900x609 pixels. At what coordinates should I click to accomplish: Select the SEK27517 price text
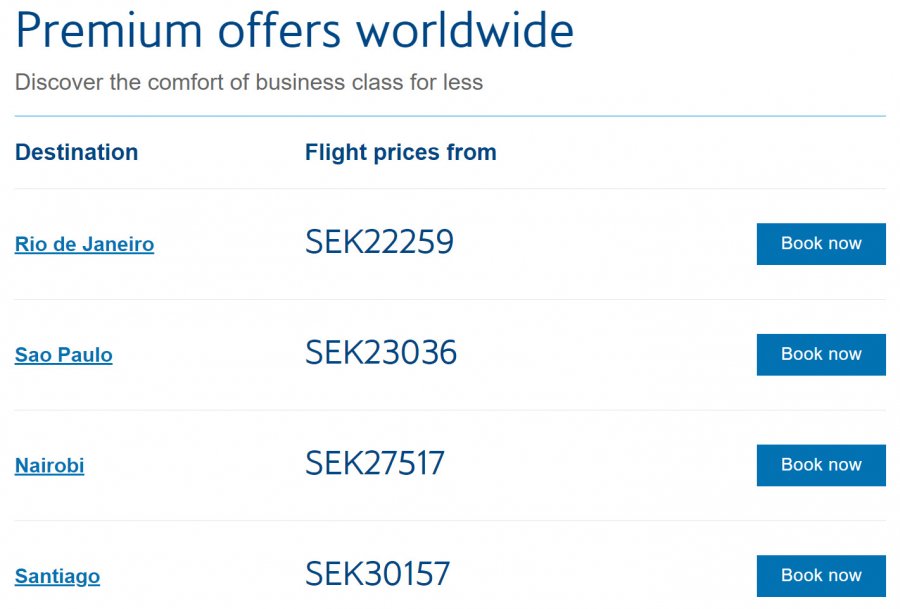(x=375, y=464)
